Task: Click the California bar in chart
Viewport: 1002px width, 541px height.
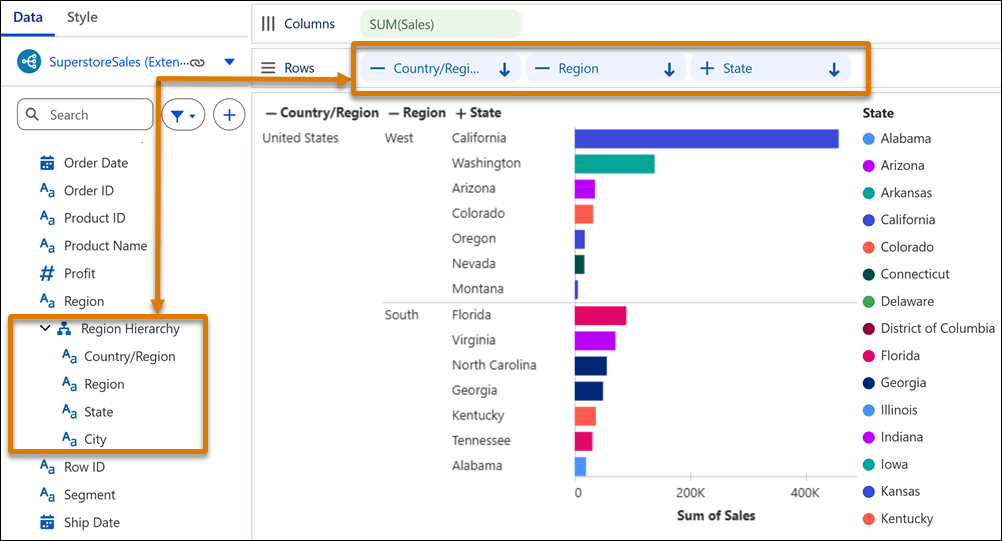Action: click(x=706, y=139)
